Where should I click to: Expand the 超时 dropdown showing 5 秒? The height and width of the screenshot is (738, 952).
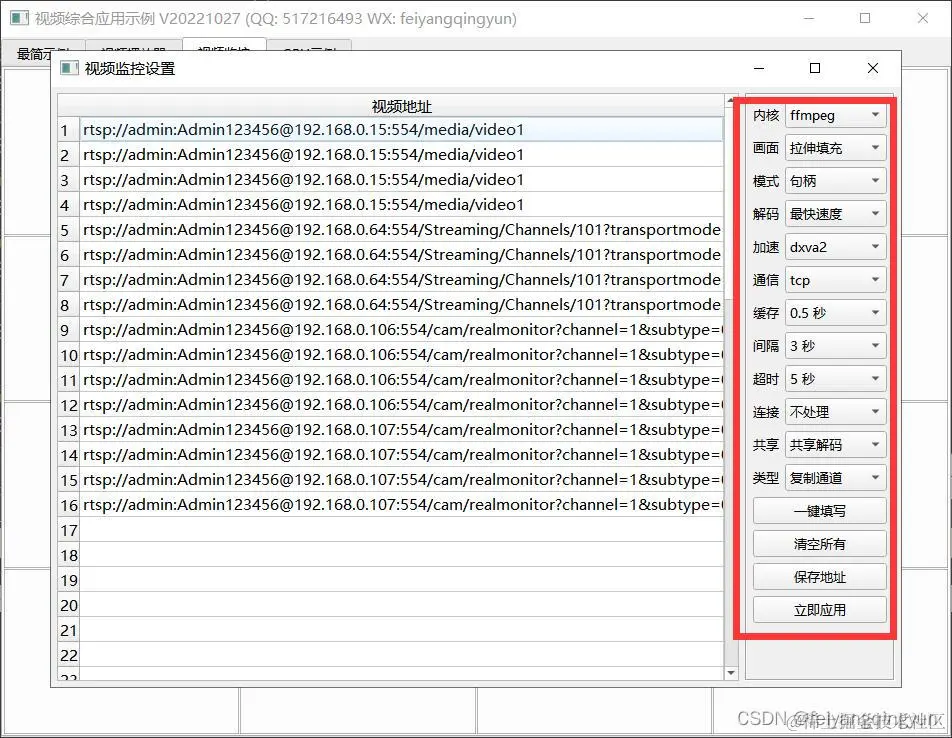point(835,379)
